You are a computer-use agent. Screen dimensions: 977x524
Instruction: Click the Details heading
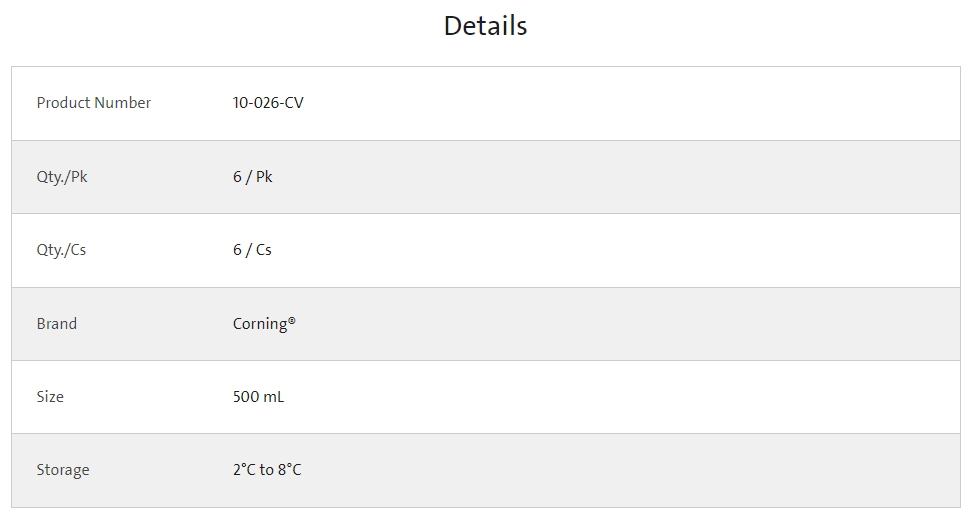[x=485, y=26]
